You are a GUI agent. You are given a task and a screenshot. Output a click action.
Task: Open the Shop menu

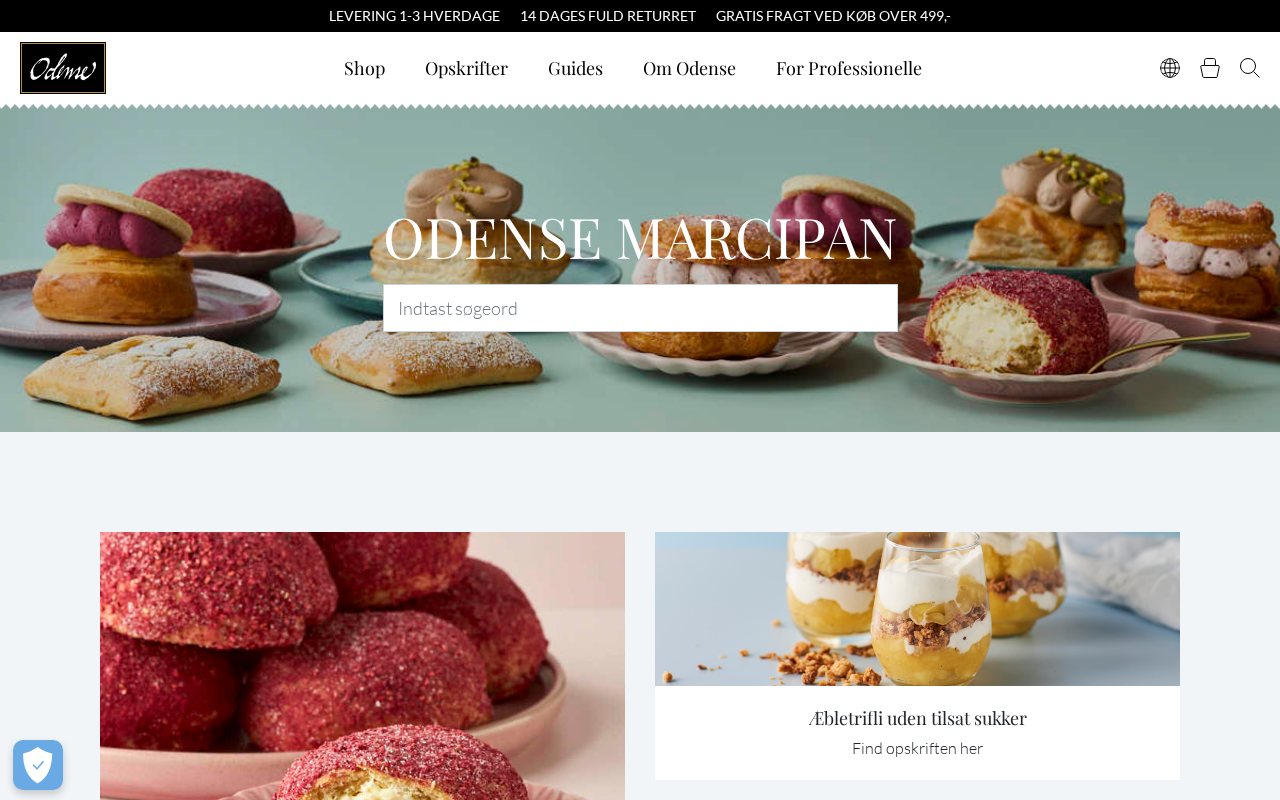tap(364, 68)
